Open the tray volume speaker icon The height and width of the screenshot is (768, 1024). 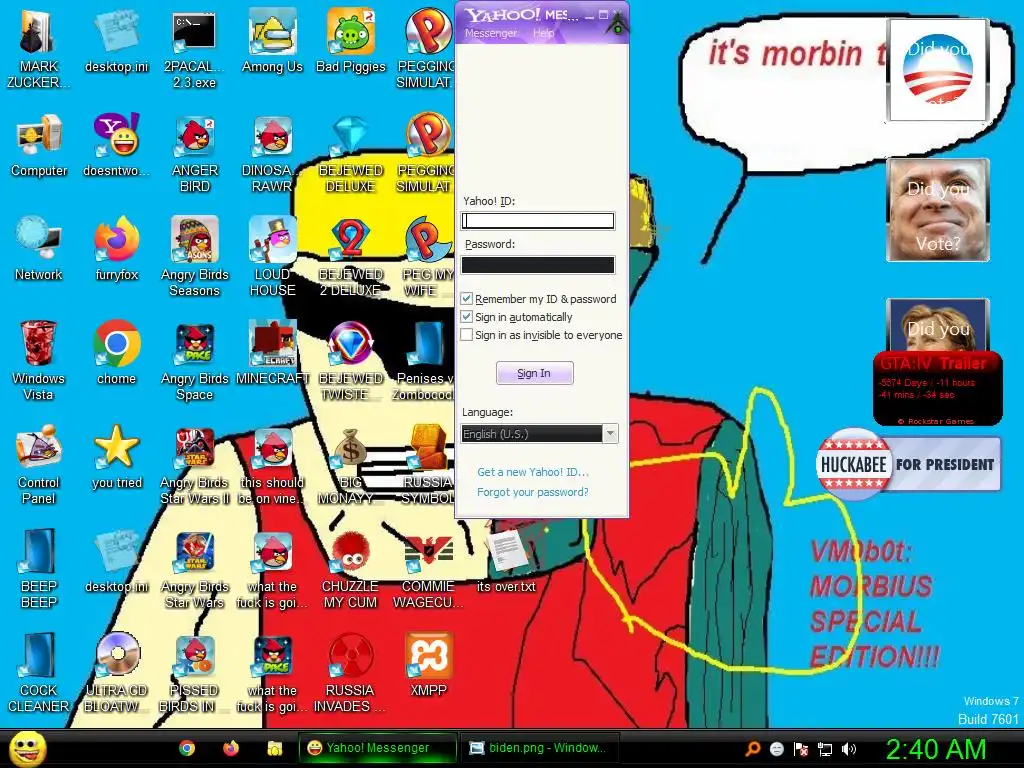coord(849,749)
